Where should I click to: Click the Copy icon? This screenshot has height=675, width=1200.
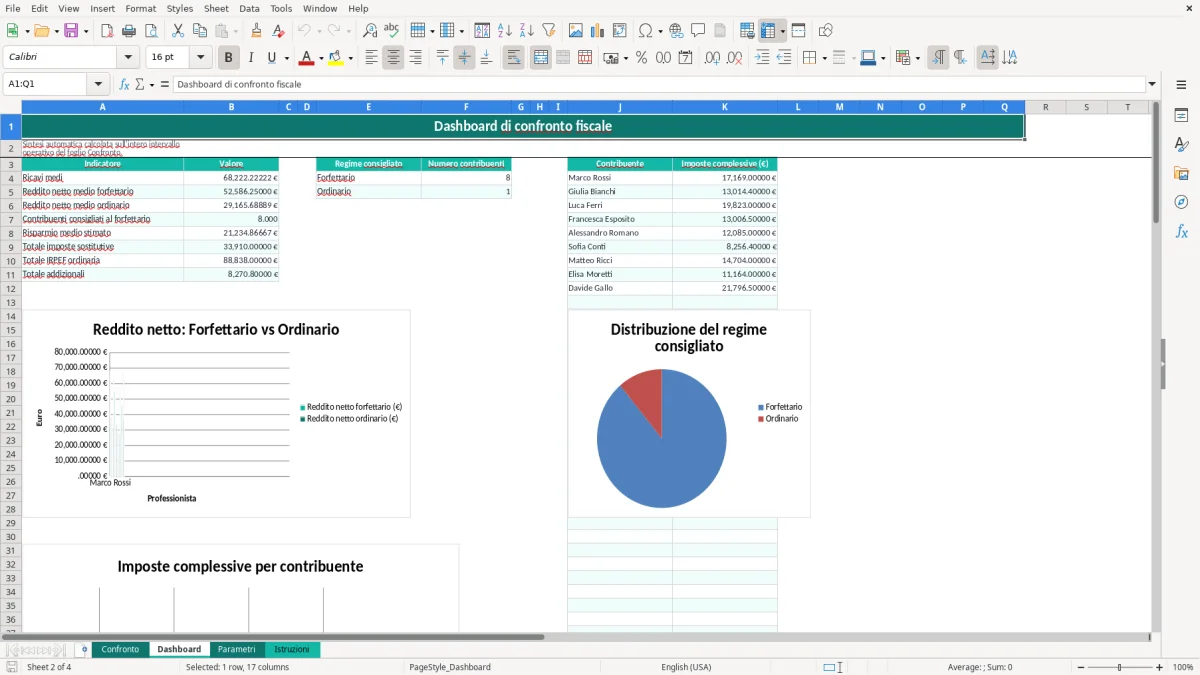click(200, 31)
